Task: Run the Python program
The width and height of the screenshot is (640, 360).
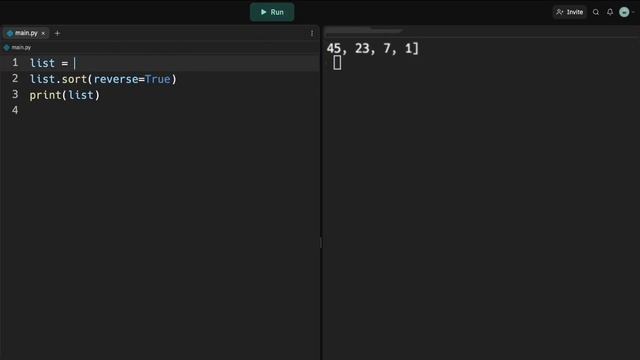Action: click(272, 12)
